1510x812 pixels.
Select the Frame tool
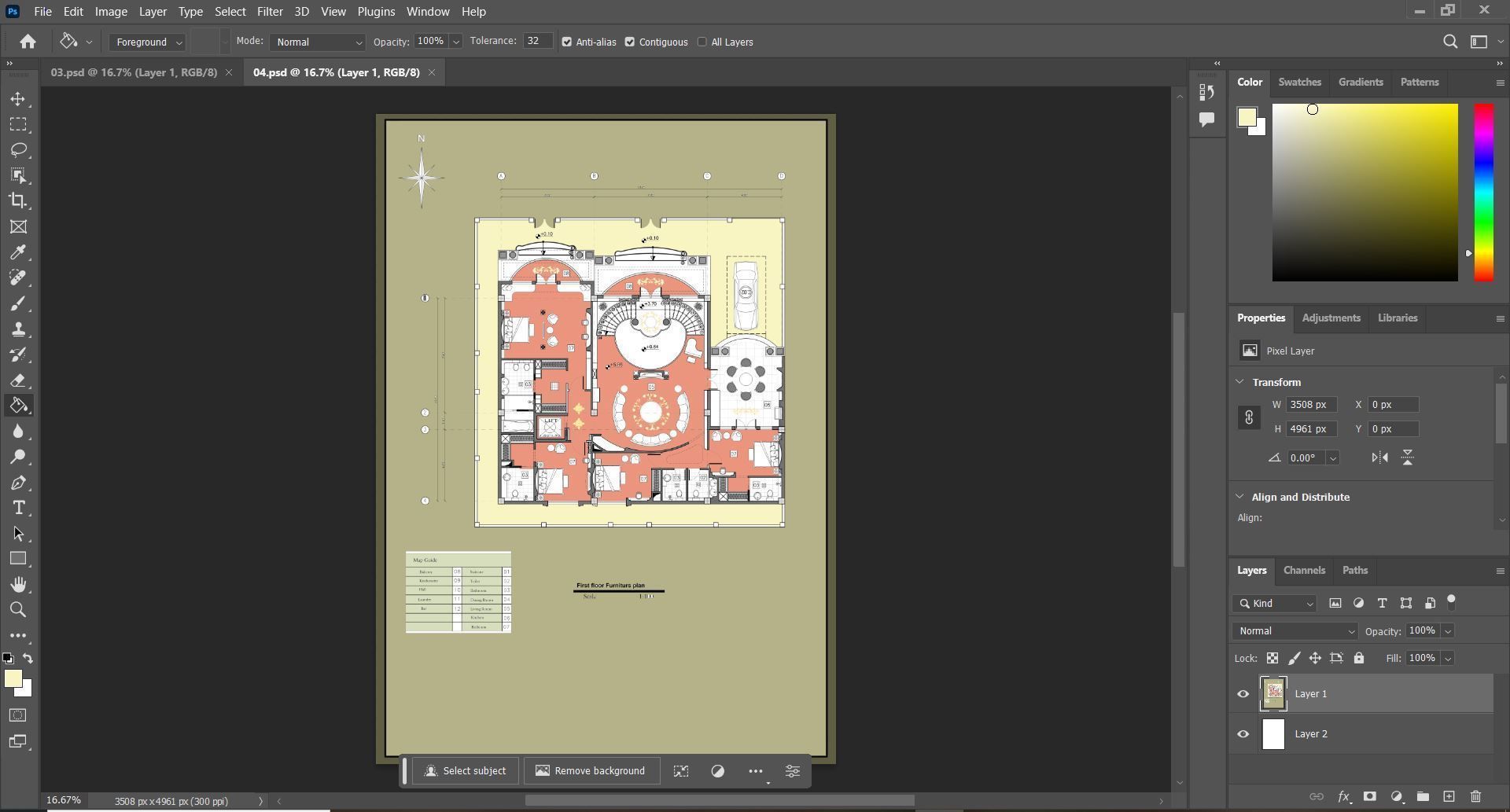tap(18, 226)
